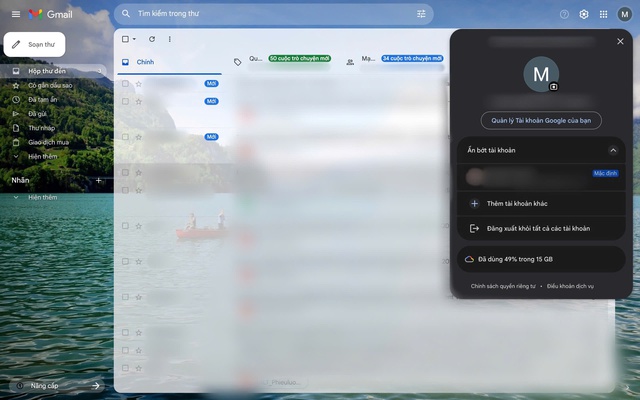Tick the third email's checkbox with Mới badge

tap(125, 137)
